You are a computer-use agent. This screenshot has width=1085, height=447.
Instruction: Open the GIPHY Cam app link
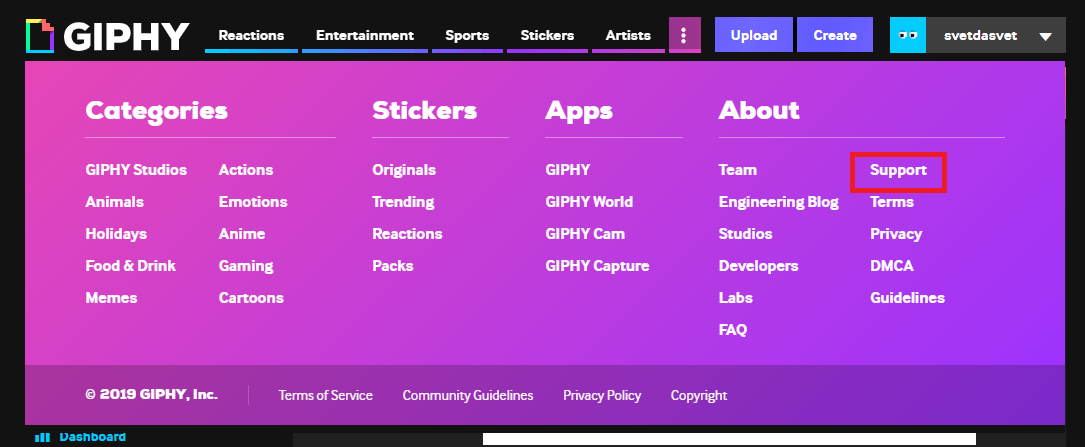[x=585, y=234]
